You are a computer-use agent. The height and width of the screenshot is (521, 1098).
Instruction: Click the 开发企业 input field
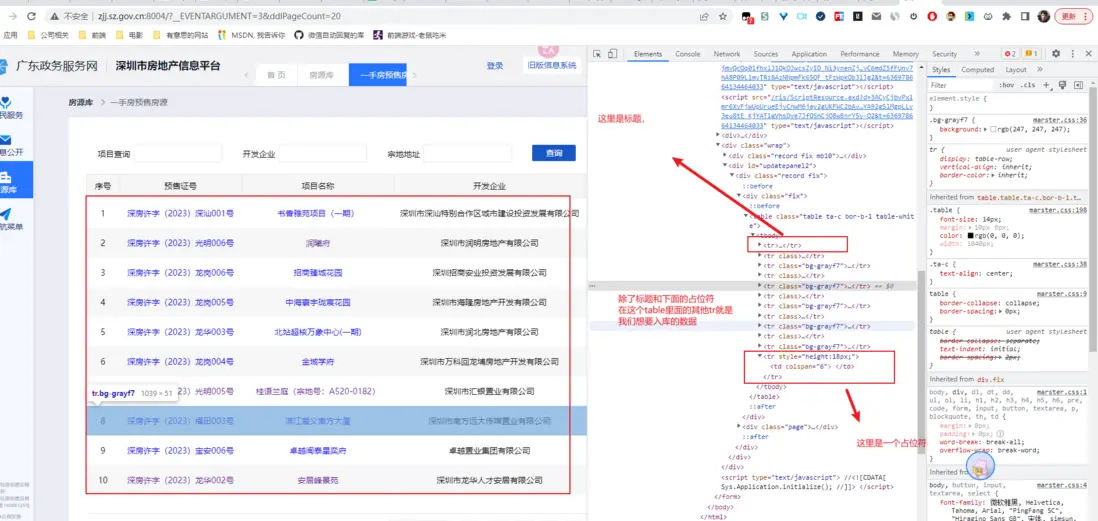323,153
